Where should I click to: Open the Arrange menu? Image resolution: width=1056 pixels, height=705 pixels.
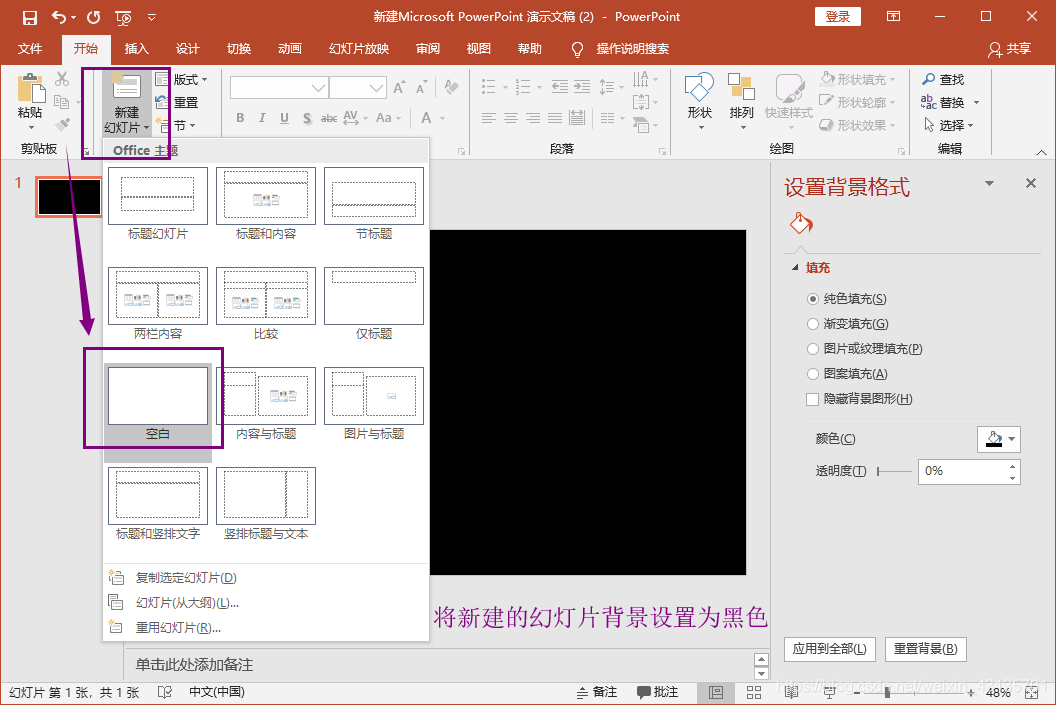coord(741,101)
